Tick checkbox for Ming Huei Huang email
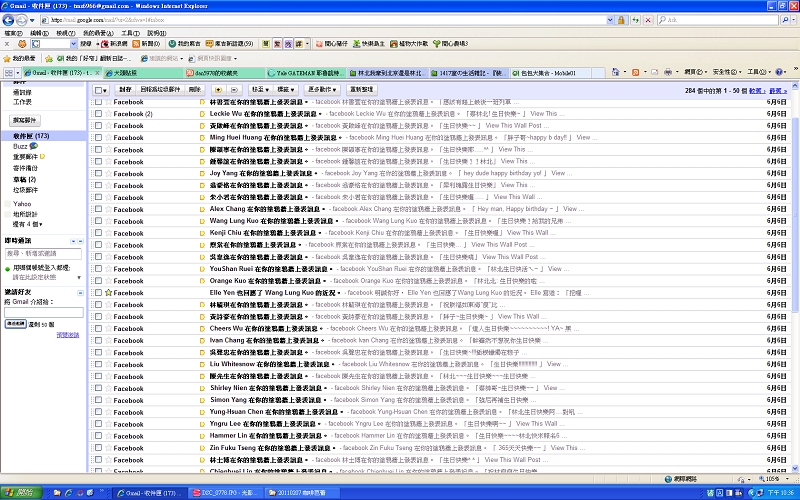 tap(98, 138)
